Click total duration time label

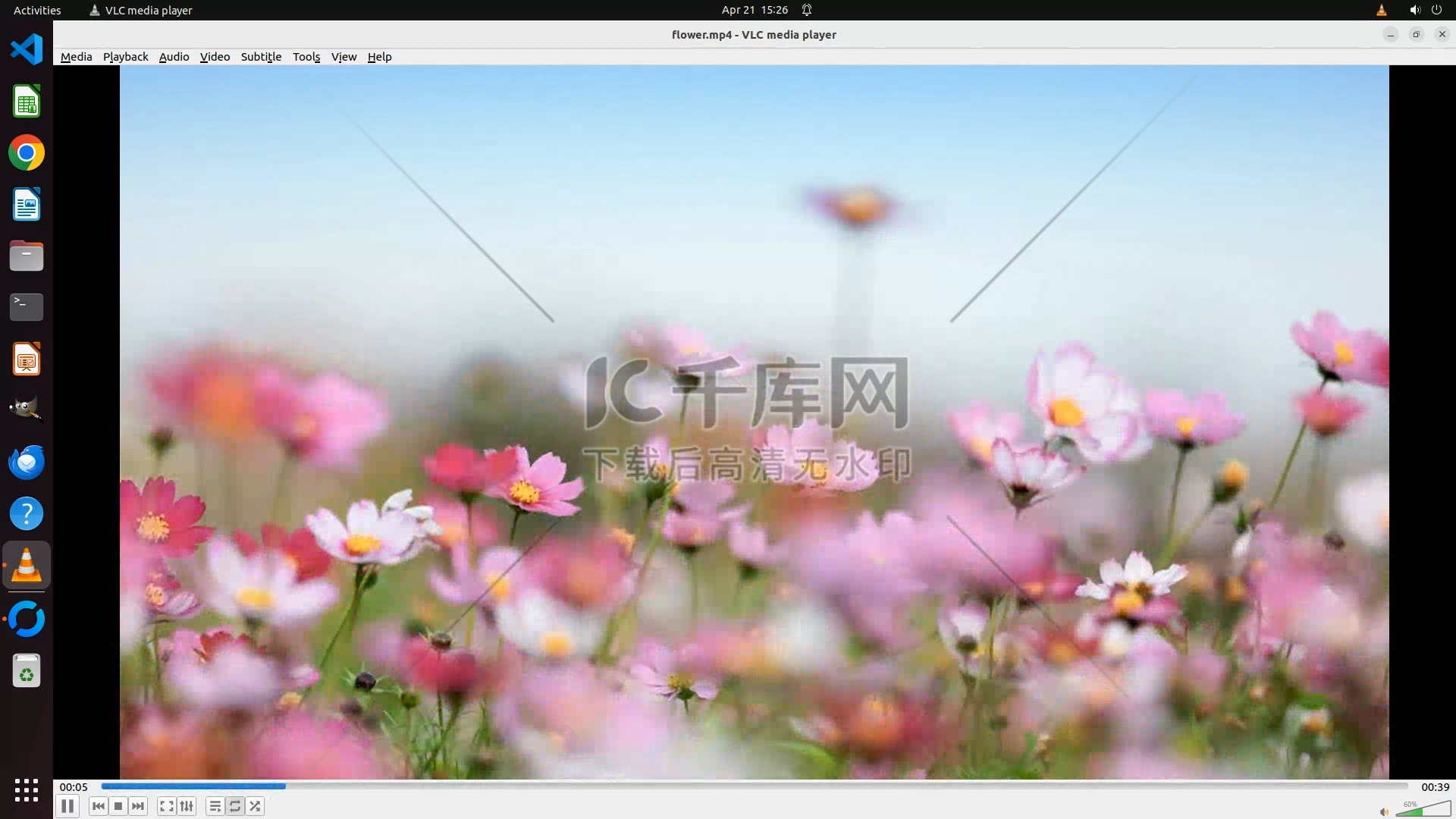point(1435,787)
